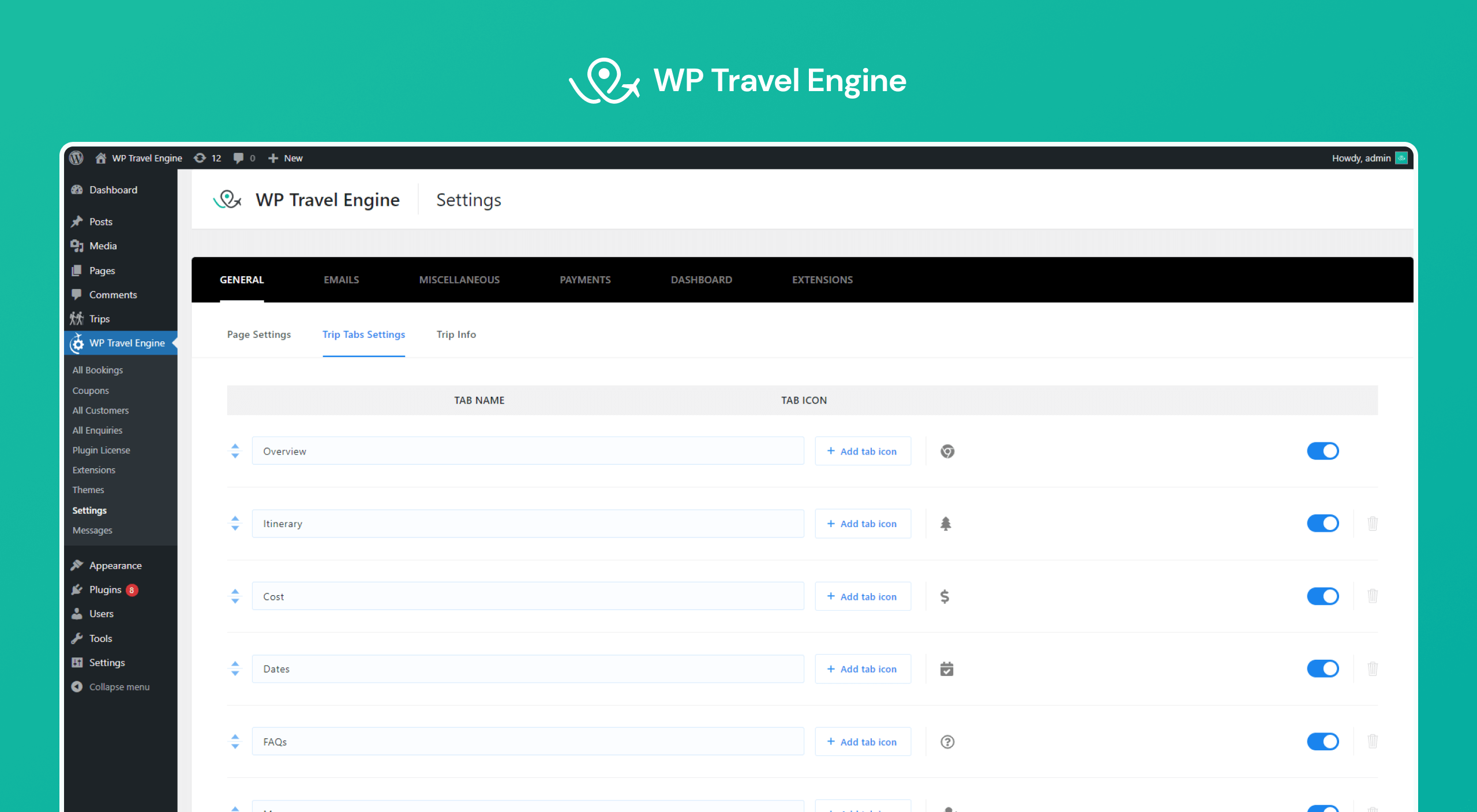
Task: Click the plus New icon in admin bar
Action: coord(273,158)
